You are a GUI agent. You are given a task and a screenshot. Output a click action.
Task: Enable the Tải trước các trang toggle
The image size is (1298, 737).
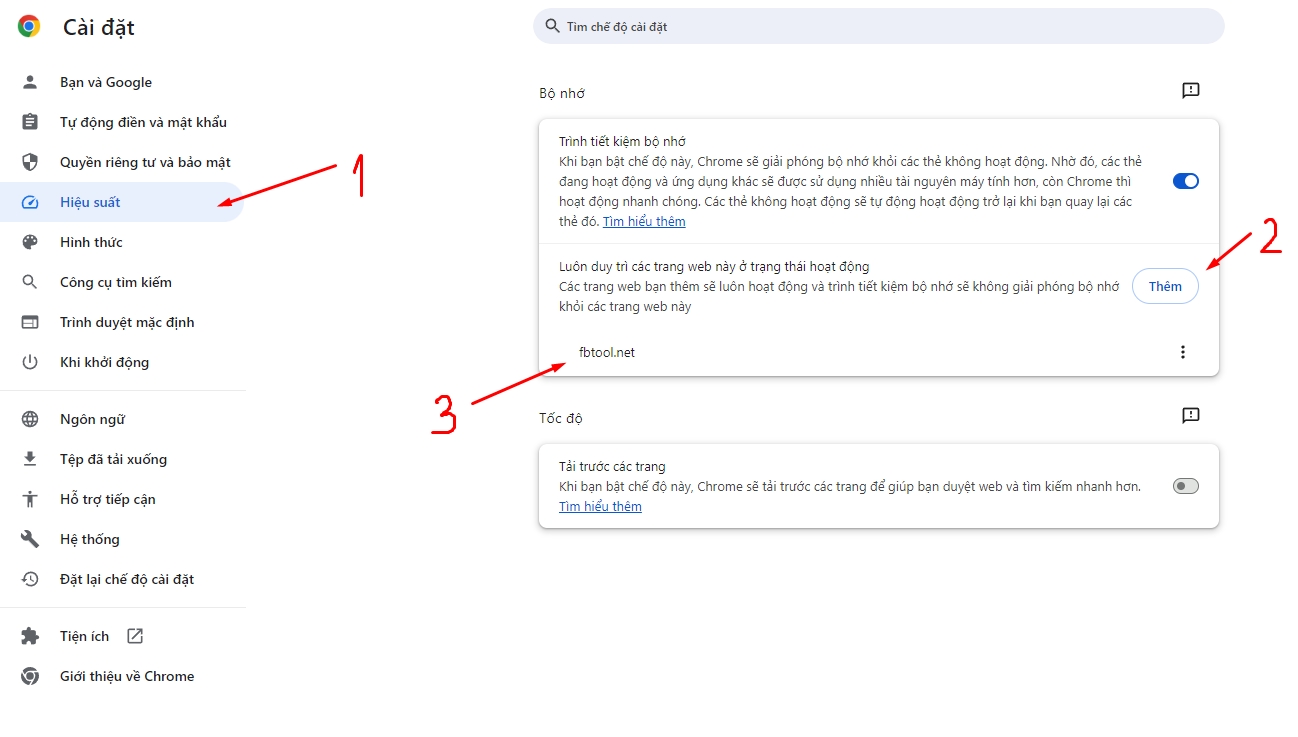coord(1185,486)
